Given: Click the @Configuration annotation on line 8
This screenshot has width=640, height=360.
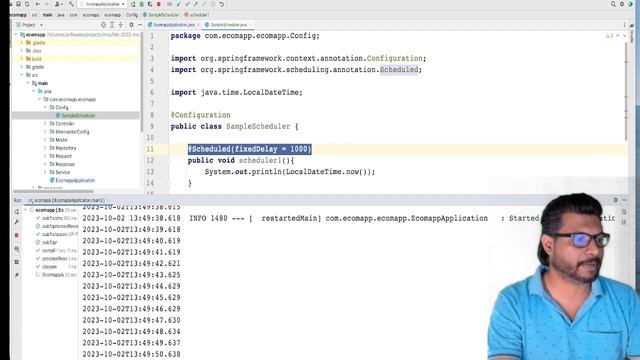Looking at the screenshot, I should click(200, 115).
